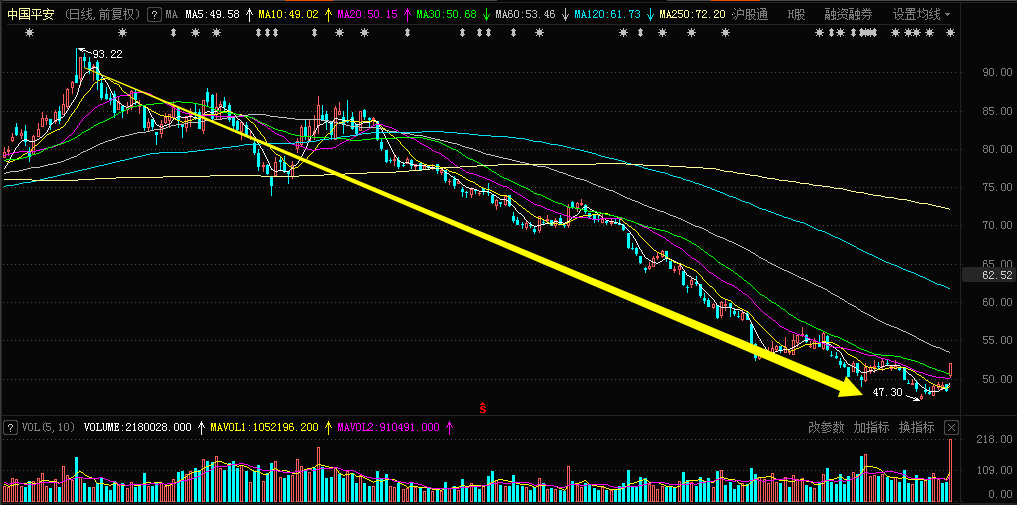
Task: Click the 融资融券 link
Action: pyautogui.click(x=848, y=15)
